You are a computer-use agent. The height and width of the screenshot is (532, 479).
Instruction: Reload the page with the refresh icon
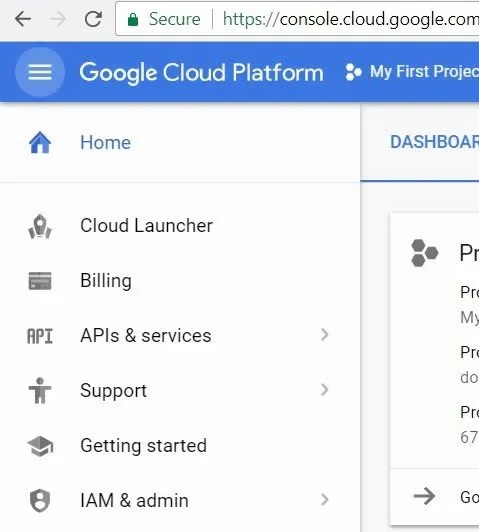click(93, 19)
